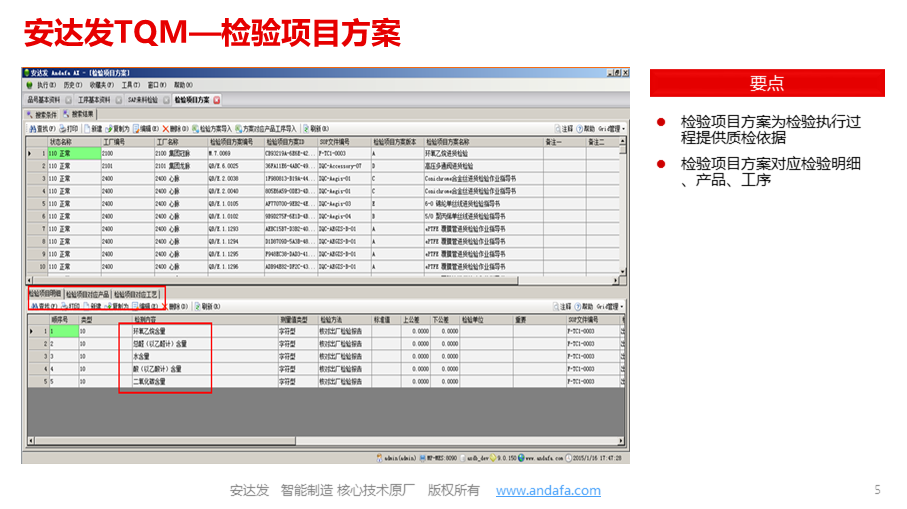907x509 pixels.
Task: Open the Grid管理 dropdown in lower toolbar
Action: [x=610, y=306]
